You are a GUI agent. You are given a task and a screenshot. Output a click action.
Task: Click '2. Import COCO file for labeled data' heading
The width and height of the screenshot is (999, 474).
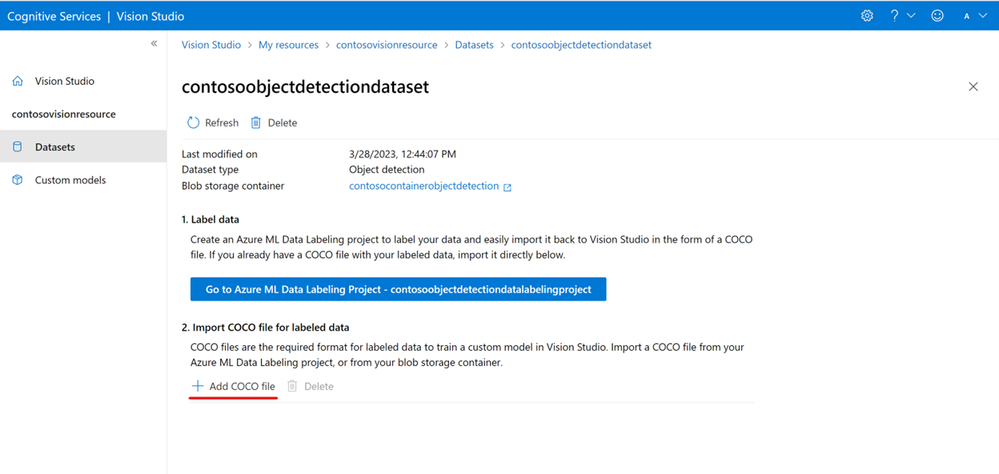pos(266,327)
